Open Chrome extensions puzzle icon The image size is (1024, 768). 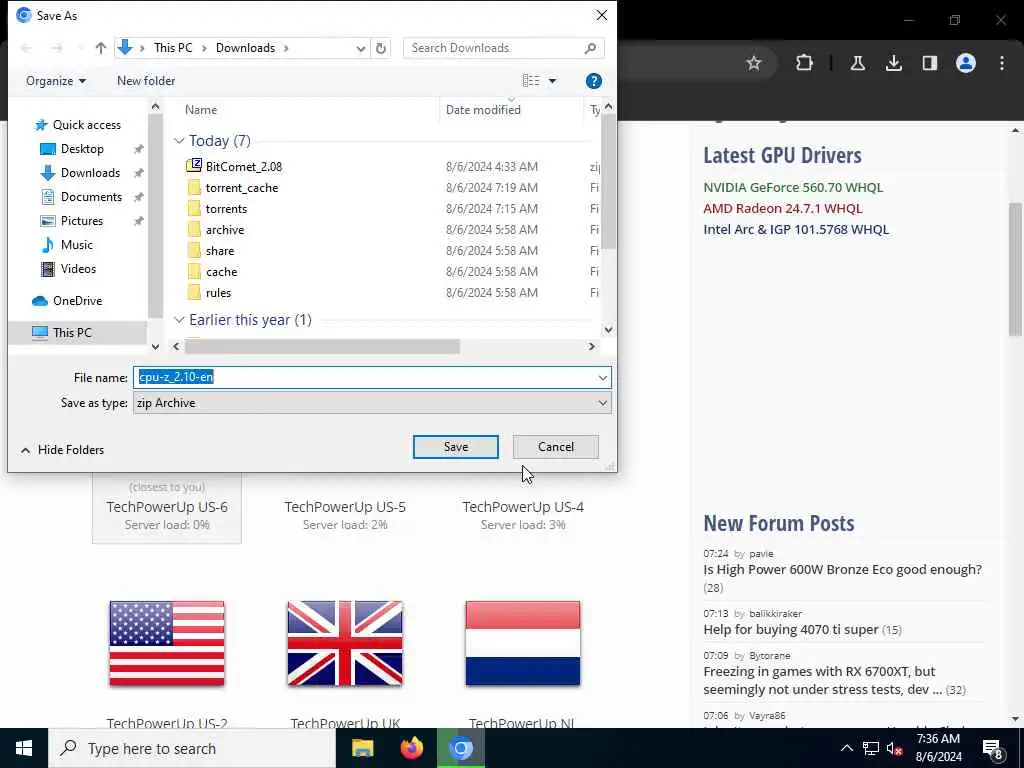pyautogui.click(x=805, y=63)
